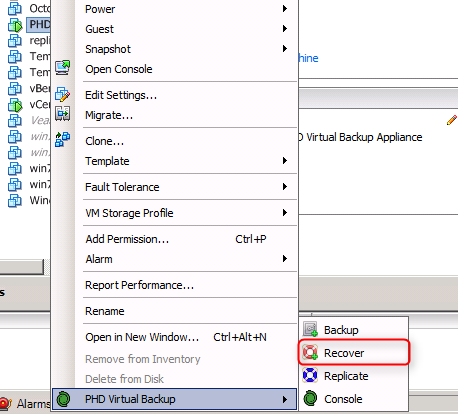Open the Fault Tolerance menu entry

pos(174,187)
